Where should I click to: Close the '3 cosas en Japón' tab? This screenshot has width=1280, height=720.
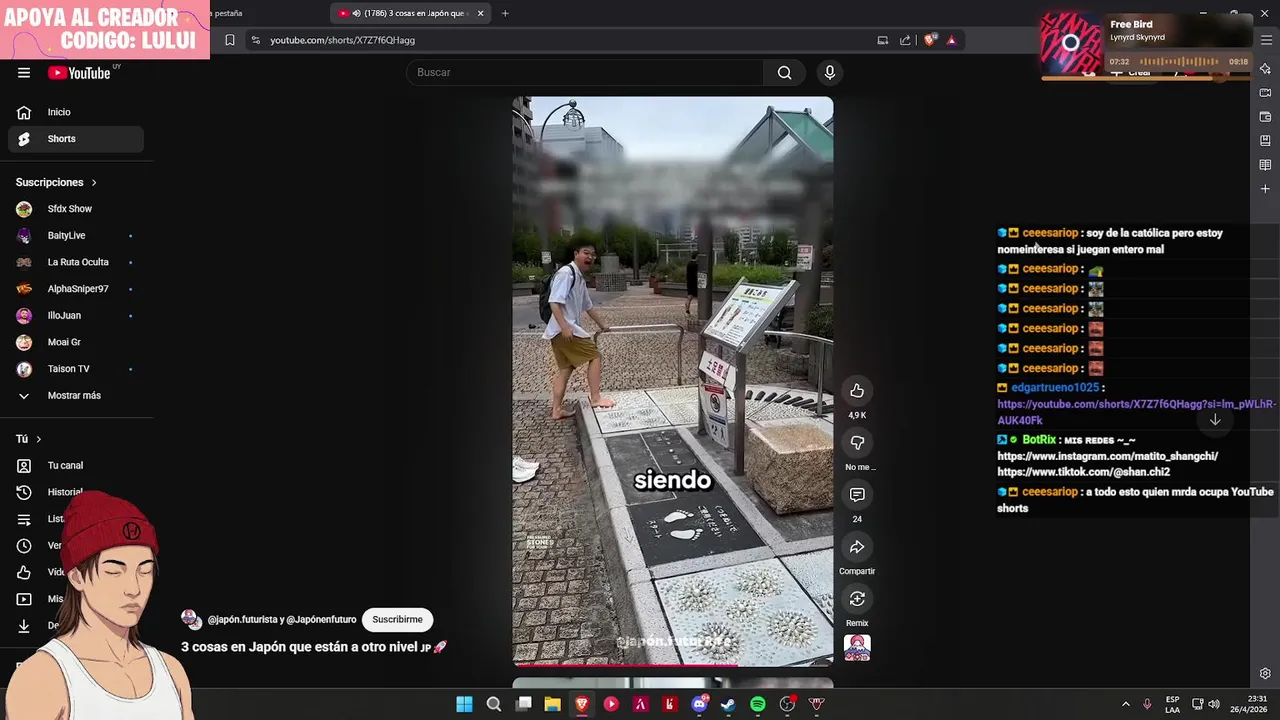click(480, 13)
